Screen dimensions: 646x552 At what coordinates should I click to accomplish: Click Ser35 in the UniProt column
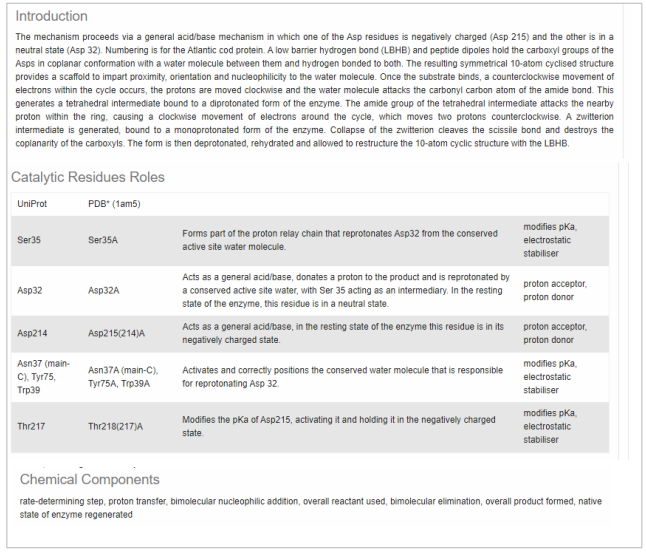tap(30, 240)
